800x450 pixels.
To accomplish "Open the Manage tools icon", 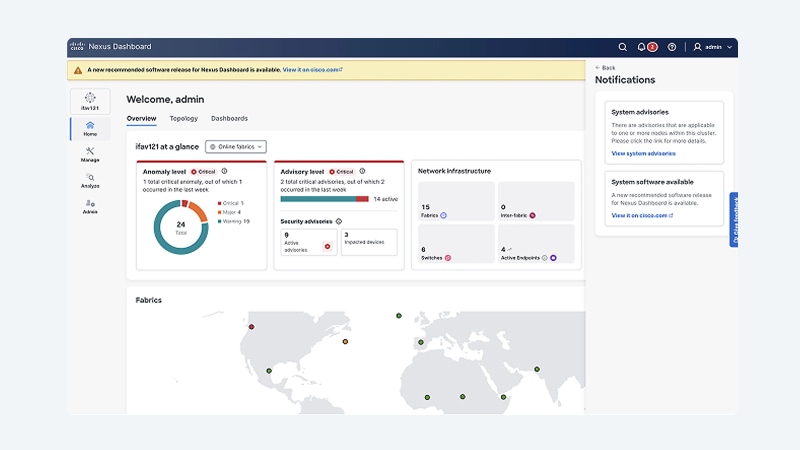I will [x=90, y=154].
